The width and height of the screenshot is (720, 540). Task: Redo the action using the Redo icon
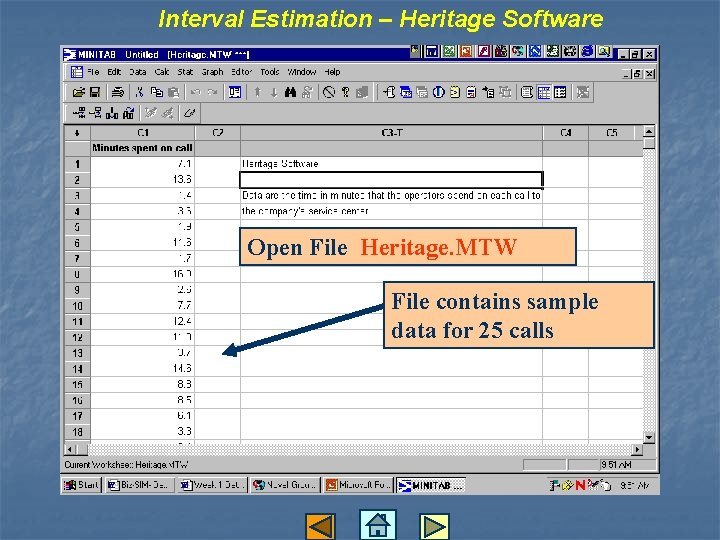tap(212, 92)
